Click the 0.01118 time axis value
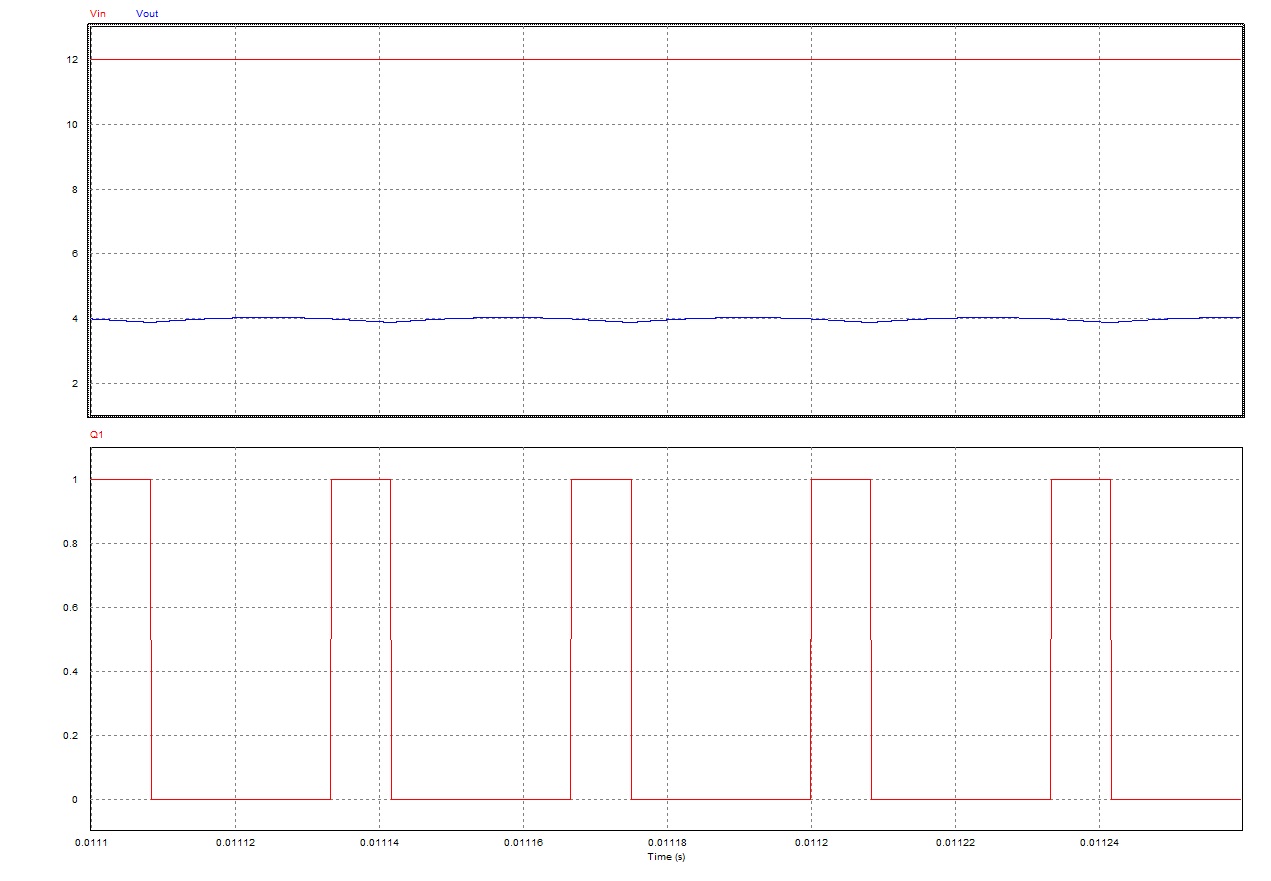 click(667, 843)
